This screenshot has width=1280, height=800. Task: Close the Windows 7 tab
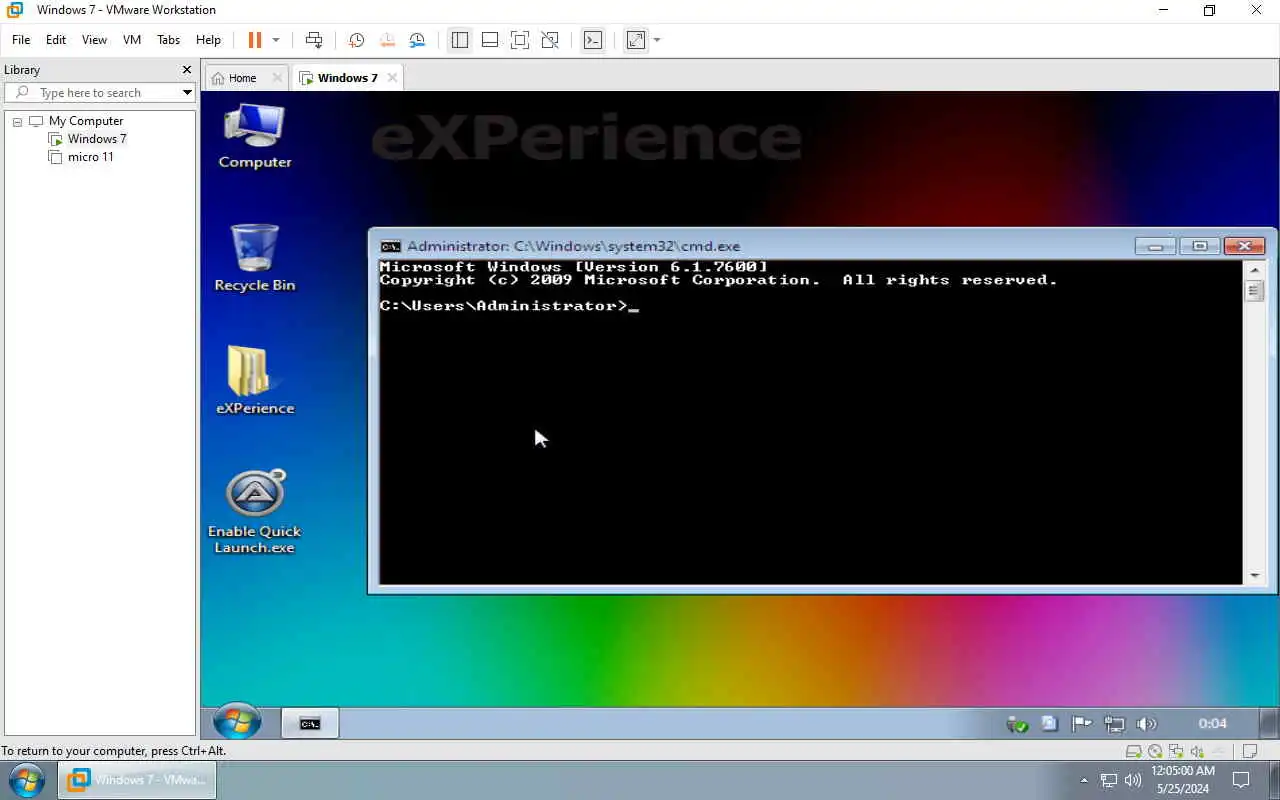[x=392, y=78]
